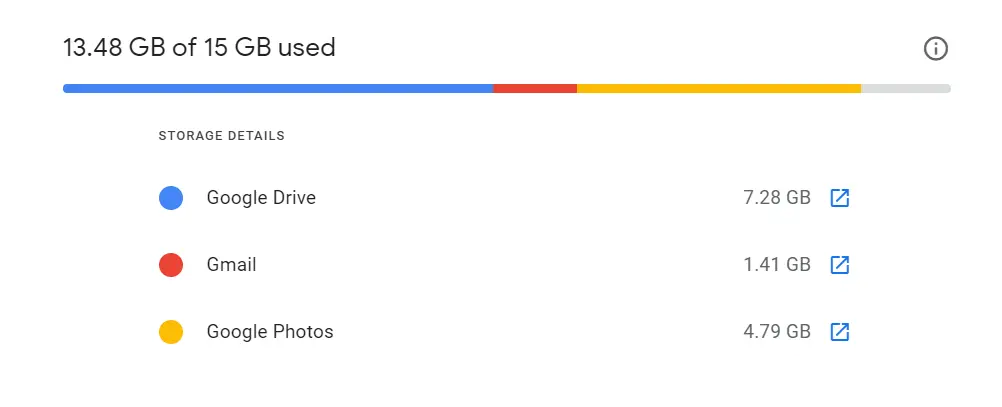Image resolution: width=1002 pixels, height=407 pixels.
Task: Click the 4.79 GB Photos usage value
Action: pos(777,332)
